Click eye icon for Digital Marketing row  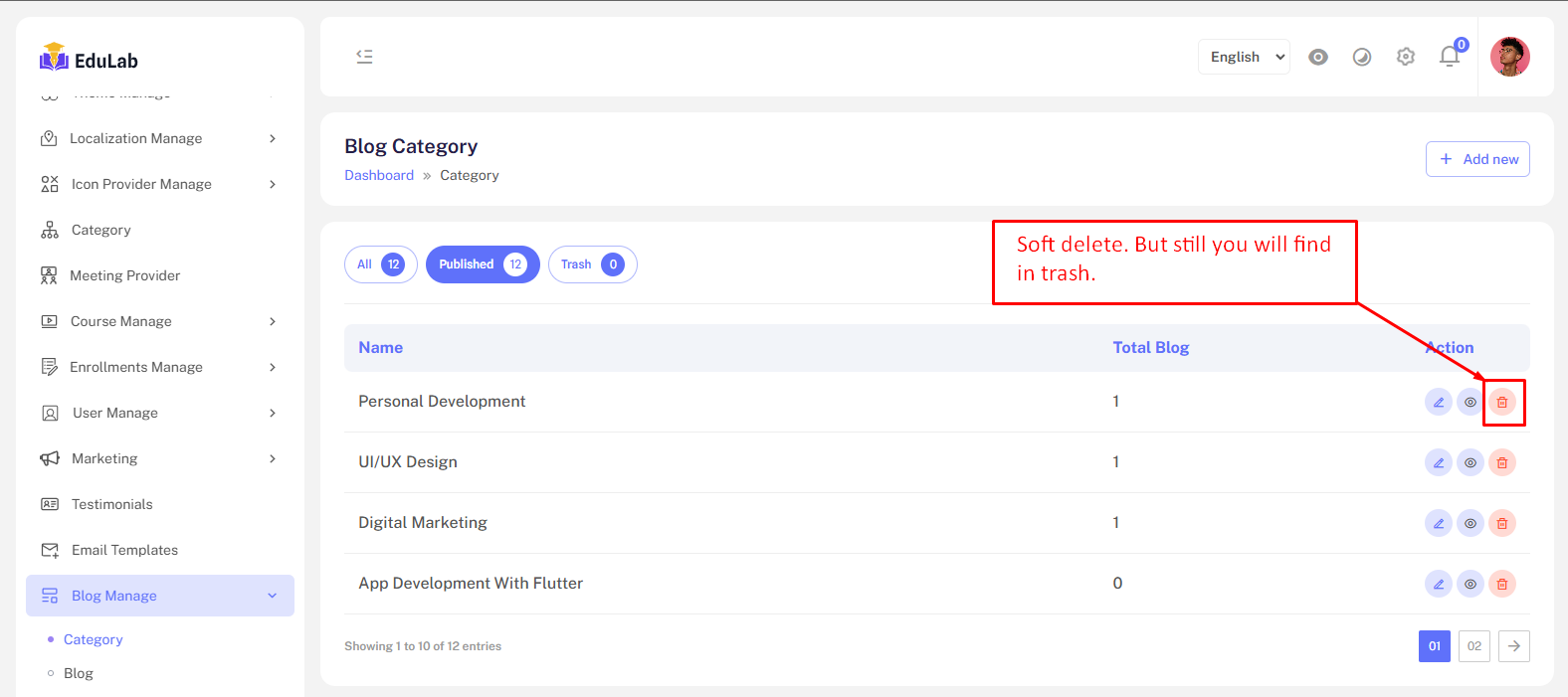(x=1470, y=524)
